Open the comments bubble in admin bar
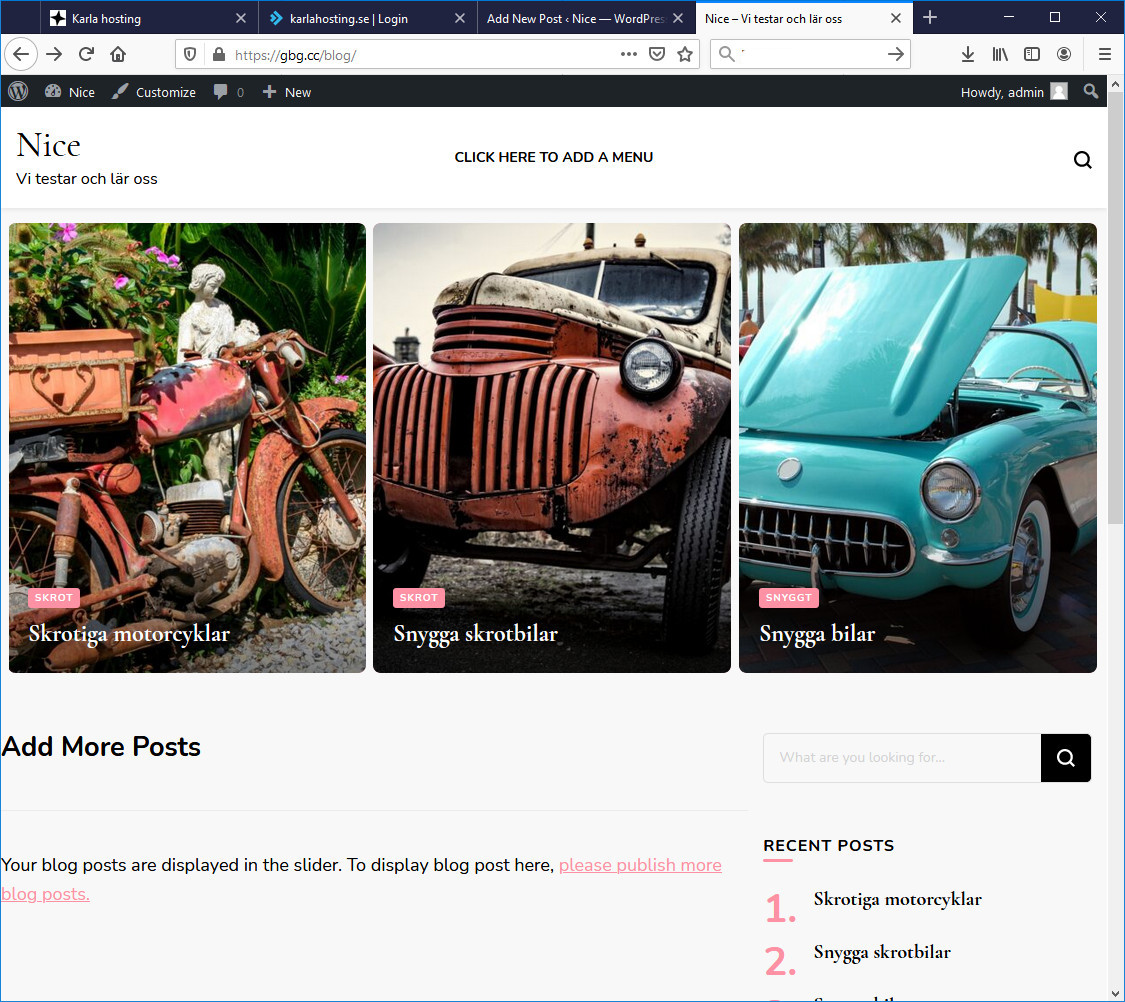Image resolution: width=1125 pixels, height=1002 pixels. (228, 92)
